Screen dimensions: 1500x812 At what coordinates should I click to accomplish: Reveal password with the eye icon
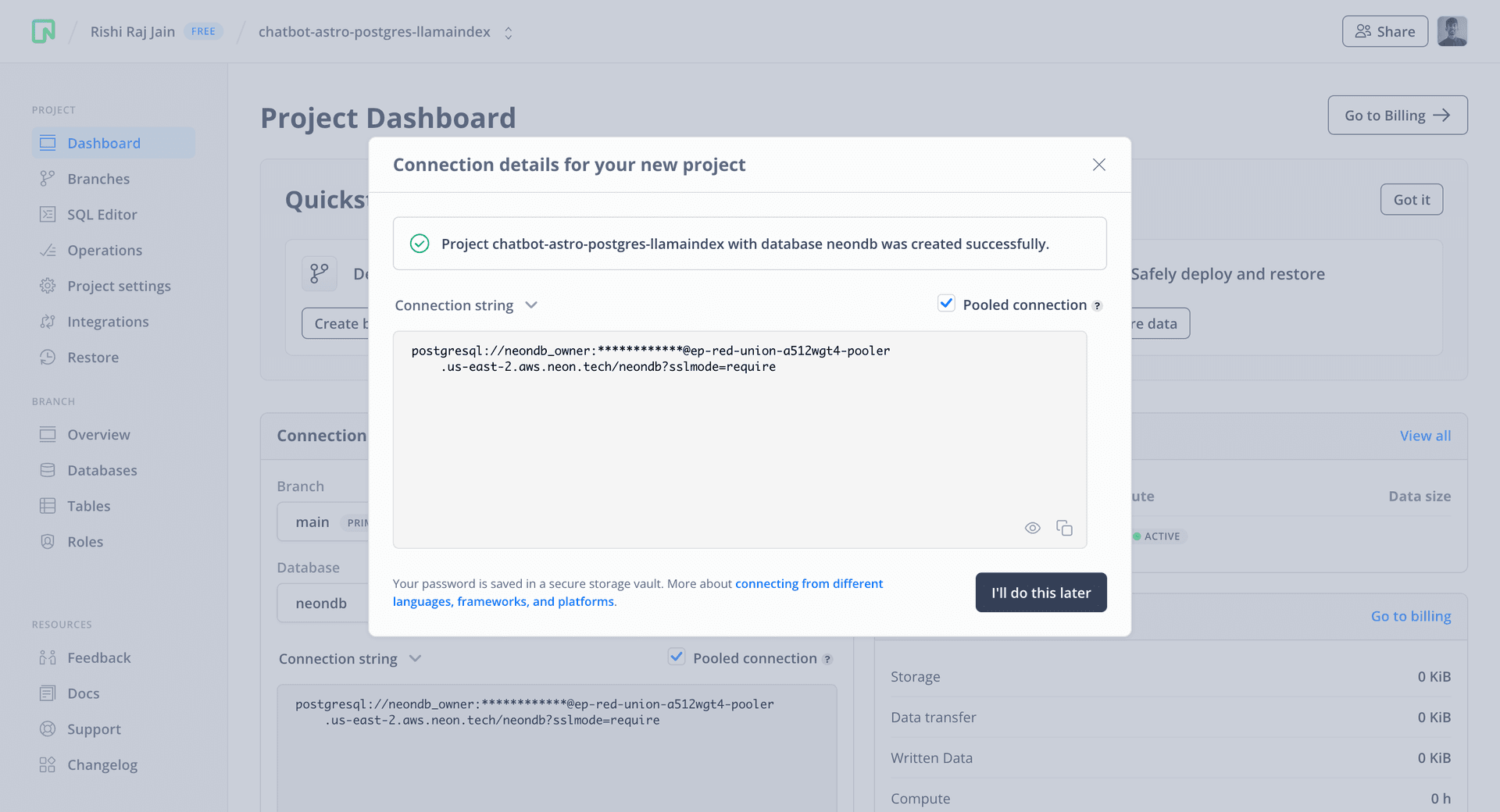1032,529
